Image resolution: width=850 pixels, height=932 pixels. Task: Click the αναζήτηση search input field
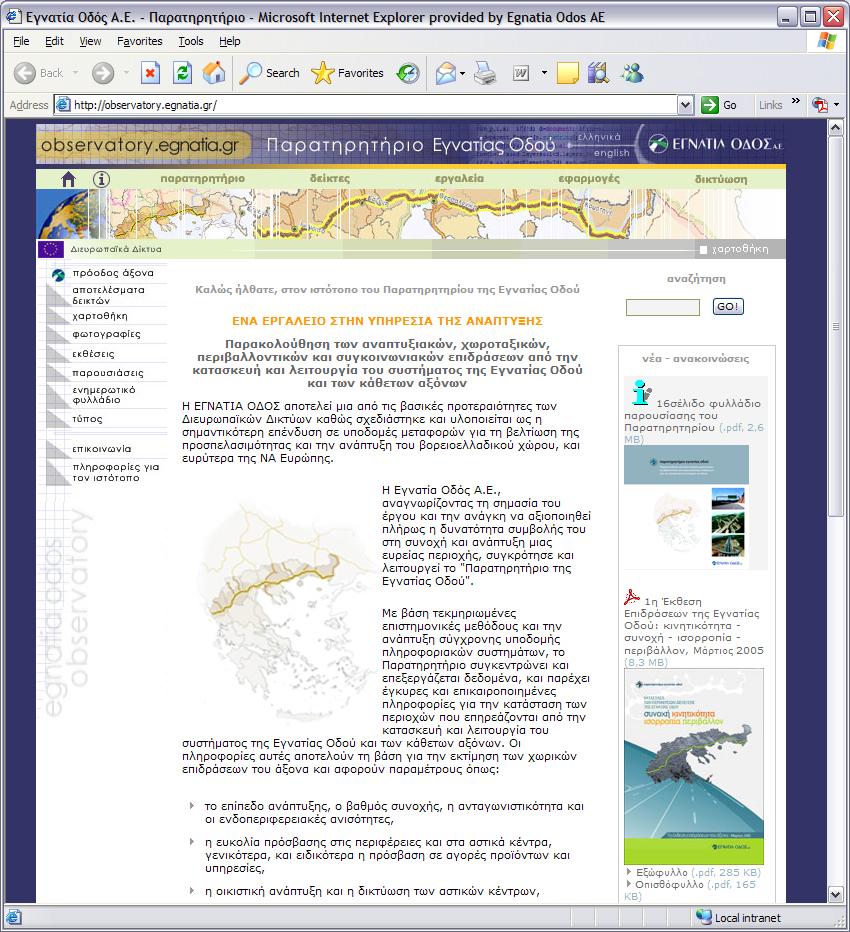[663, 307]
